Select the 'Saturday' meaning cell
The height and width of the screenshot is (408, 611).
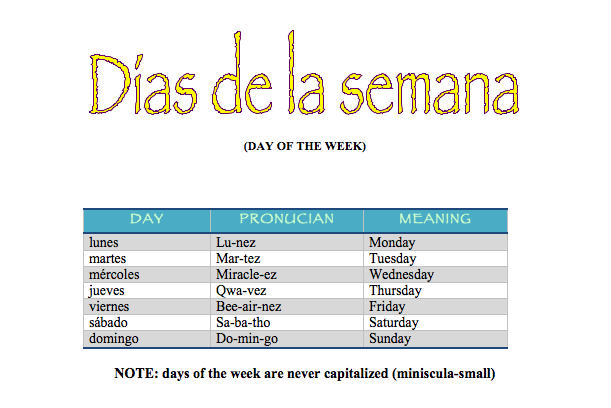[395, 322]
